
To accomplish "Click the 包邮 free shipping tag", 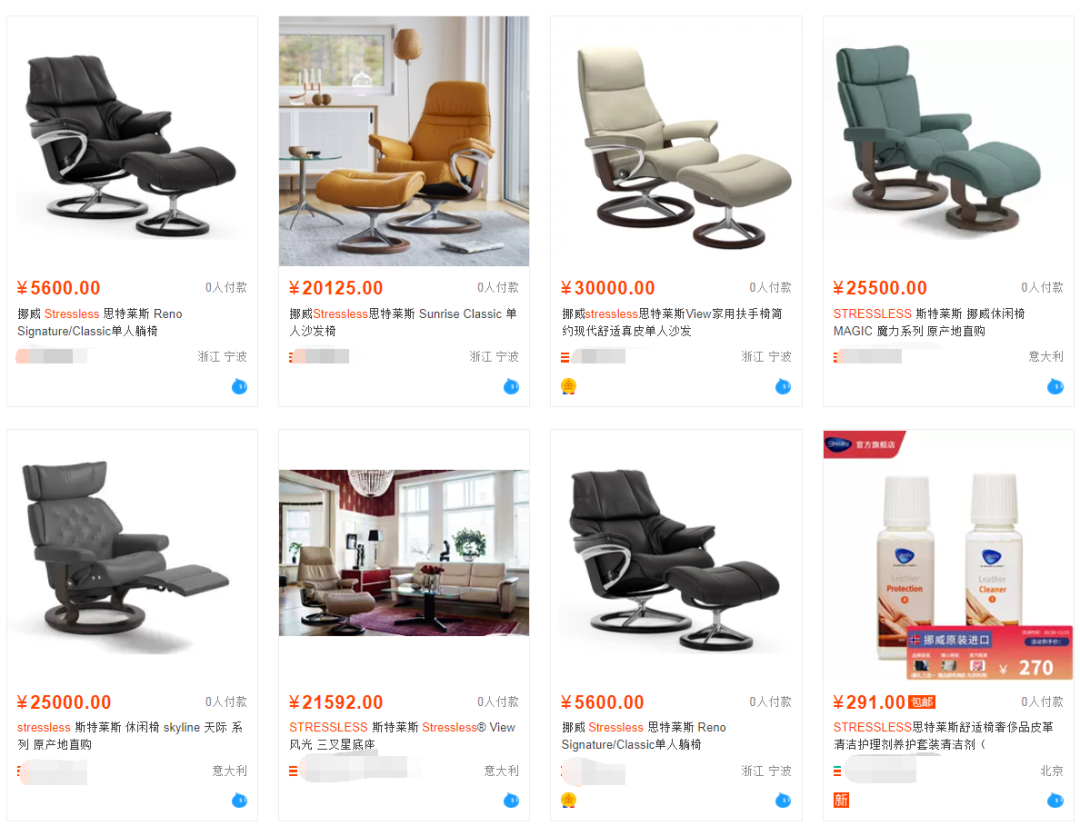I will point(922,702).
